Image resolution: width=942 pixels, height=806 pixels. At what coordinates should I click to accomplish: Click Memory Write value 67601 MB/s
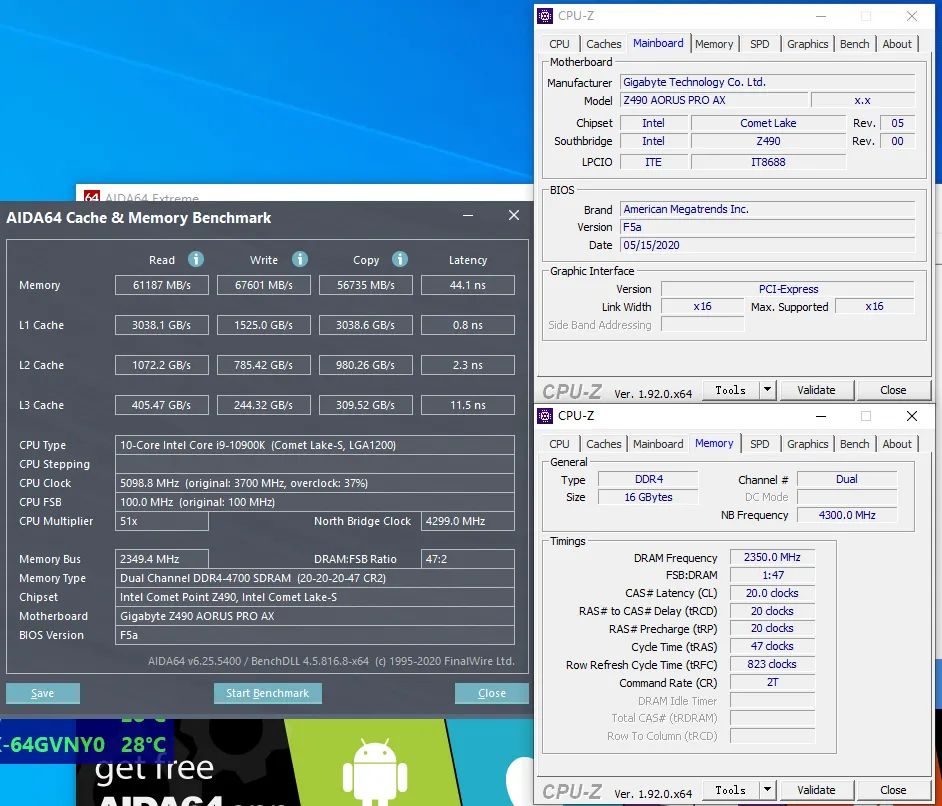[264, 285]
